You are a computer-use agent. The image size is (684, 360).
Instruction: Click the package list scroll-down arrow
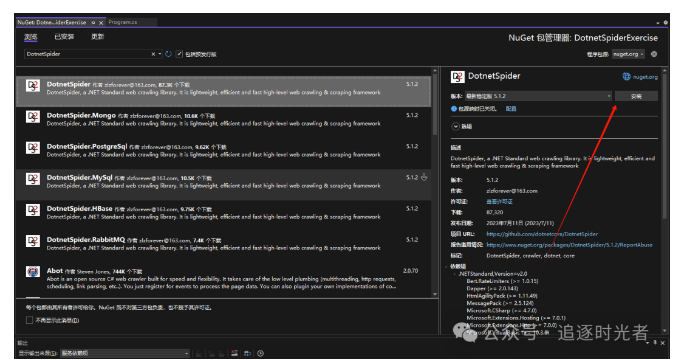click(x=434, y=294)
